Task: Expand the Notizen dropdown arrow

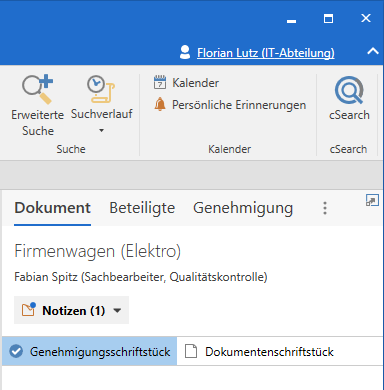Action: (x=117, y=311)
